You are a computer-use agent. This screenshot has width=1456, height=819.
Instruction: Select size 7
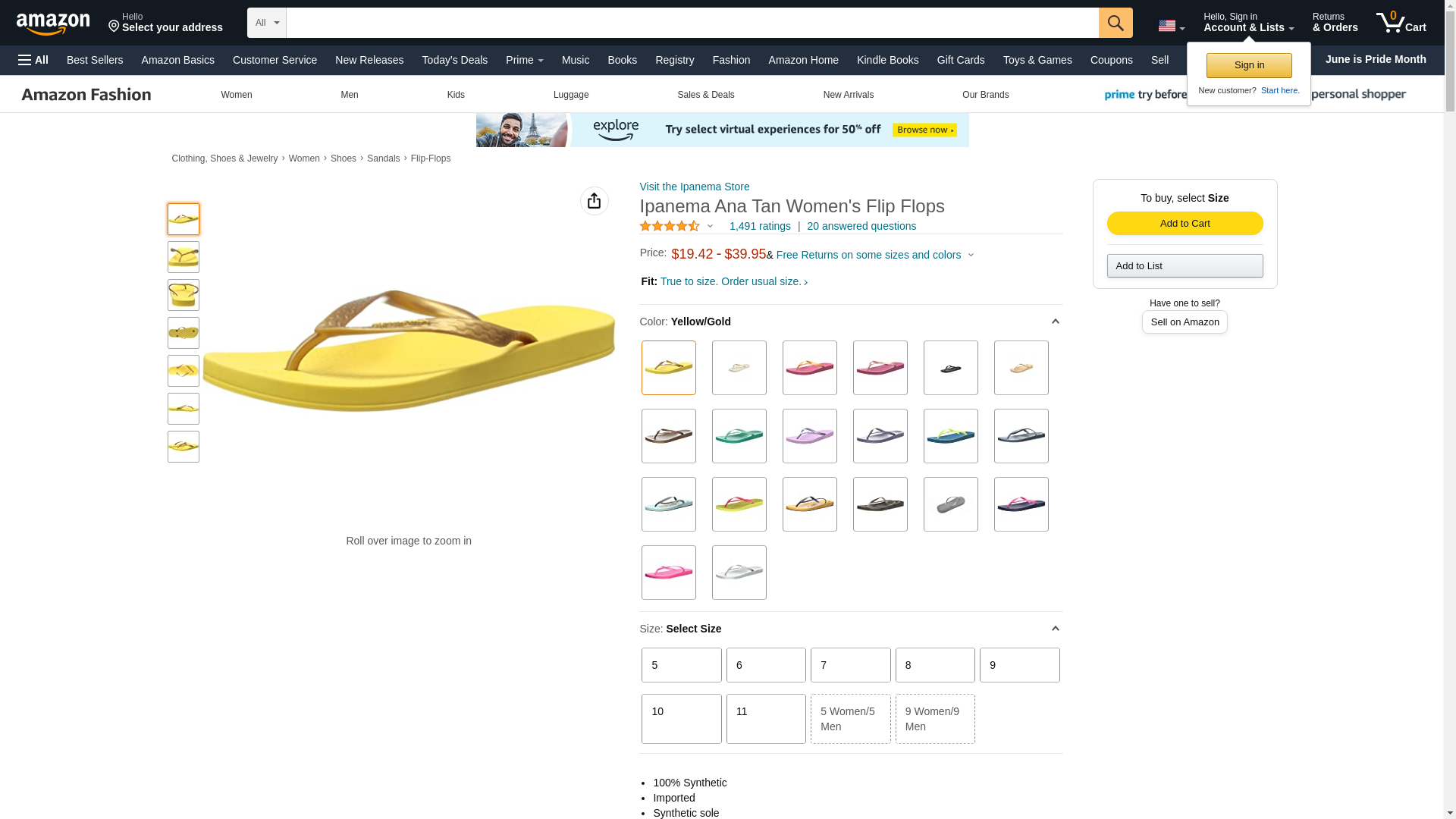tap(851, 665)
